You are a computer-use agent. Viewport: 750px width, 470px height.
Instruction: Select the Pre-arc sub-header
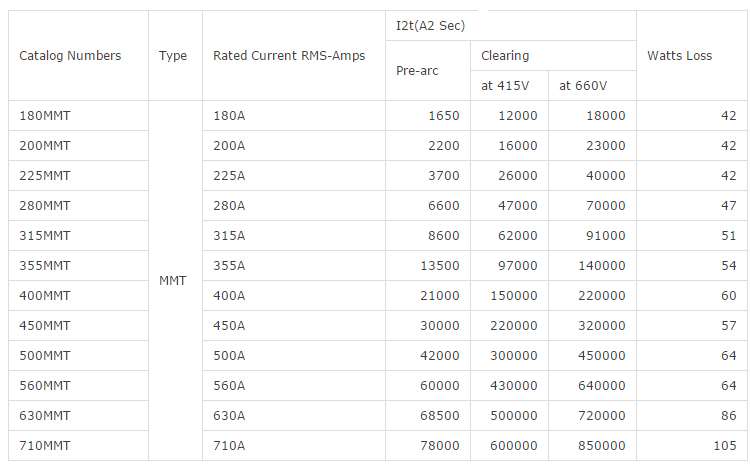[417, 71]
